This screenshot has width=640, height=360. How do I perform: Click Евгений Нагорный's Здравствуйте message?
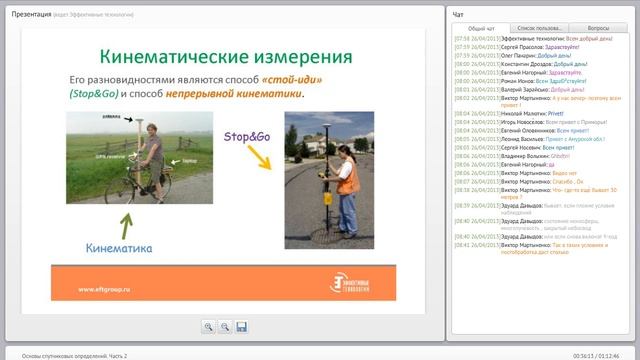(x=518, y=73)
